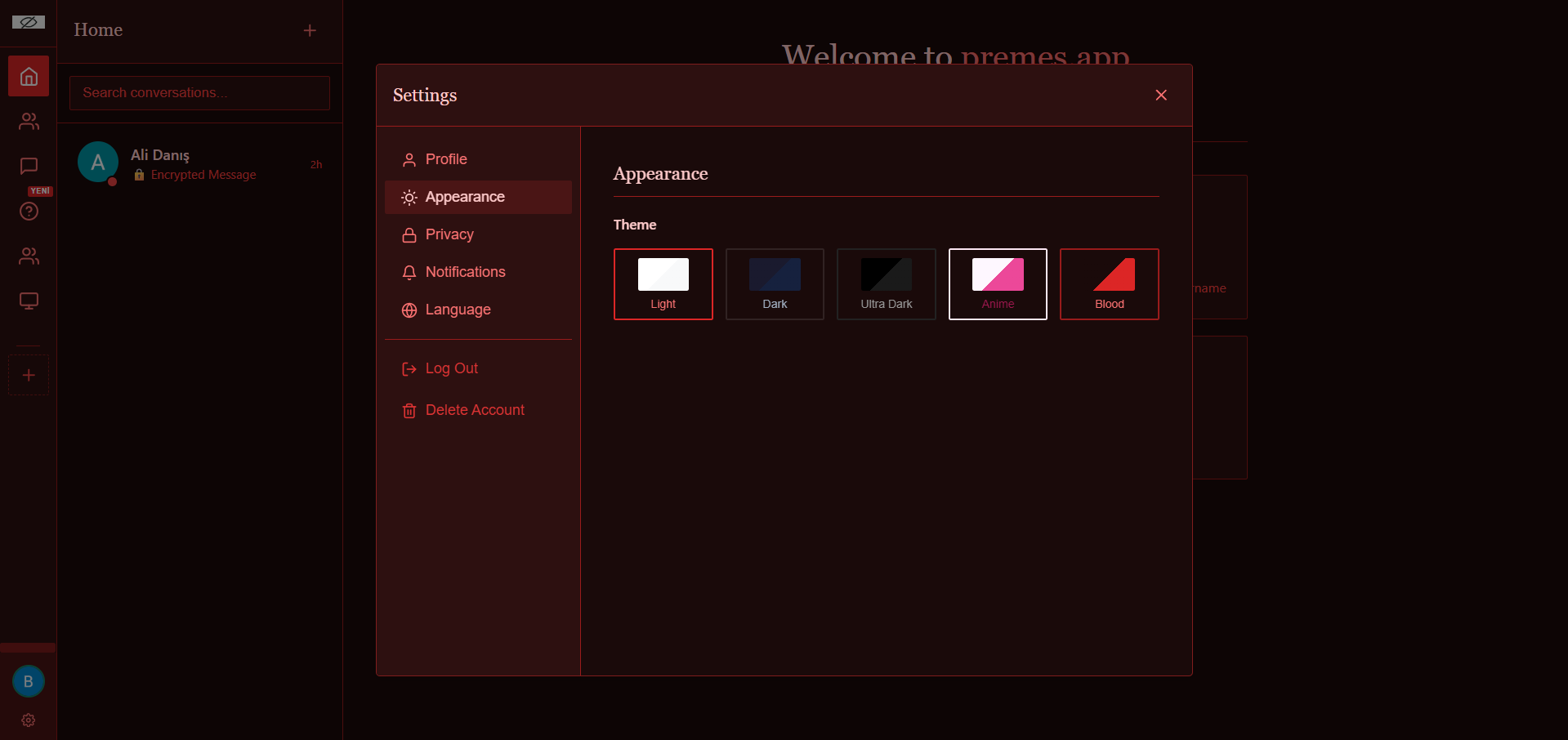This screenshot has width=1568, height=740.
Task: Switch to the Privacy settings tab
Action: point(449,234)
